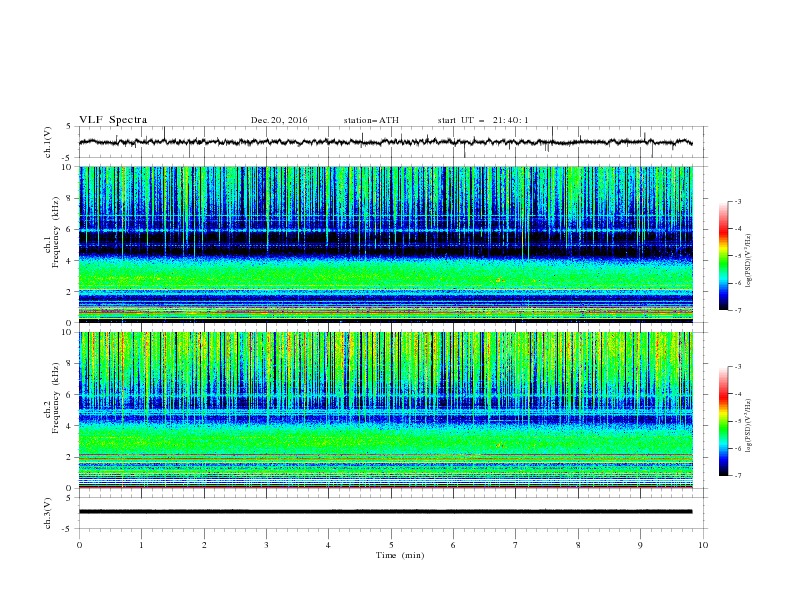Click the ch.1 colorbar label 'log(PSD)(V²/Hz)'
The image size is (792, 612).
tap(748, 261)
